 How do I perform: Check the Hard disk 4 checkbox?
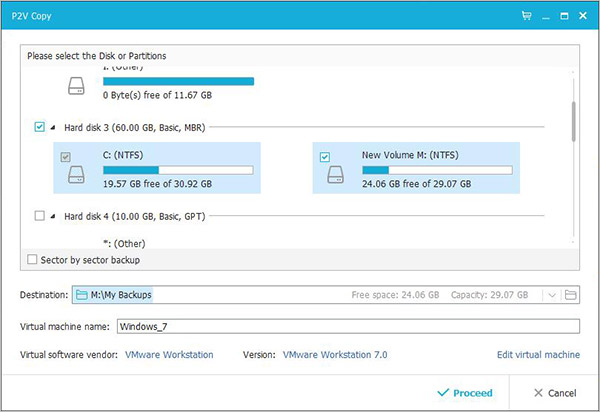[x=39, y=216]
